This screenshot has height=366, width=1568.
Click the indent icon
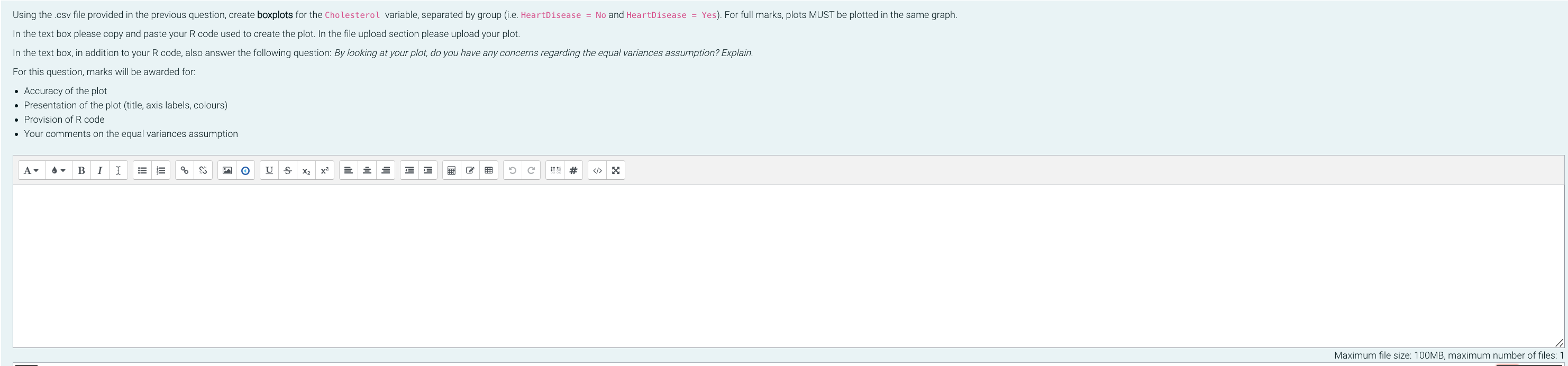pyautogui.click(x=428, y=170)
